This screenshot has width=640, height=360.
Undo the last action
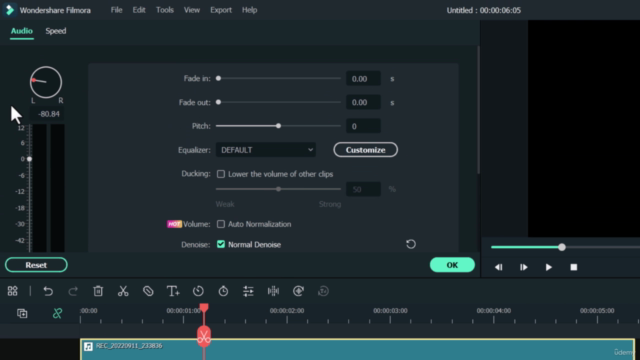48,291
